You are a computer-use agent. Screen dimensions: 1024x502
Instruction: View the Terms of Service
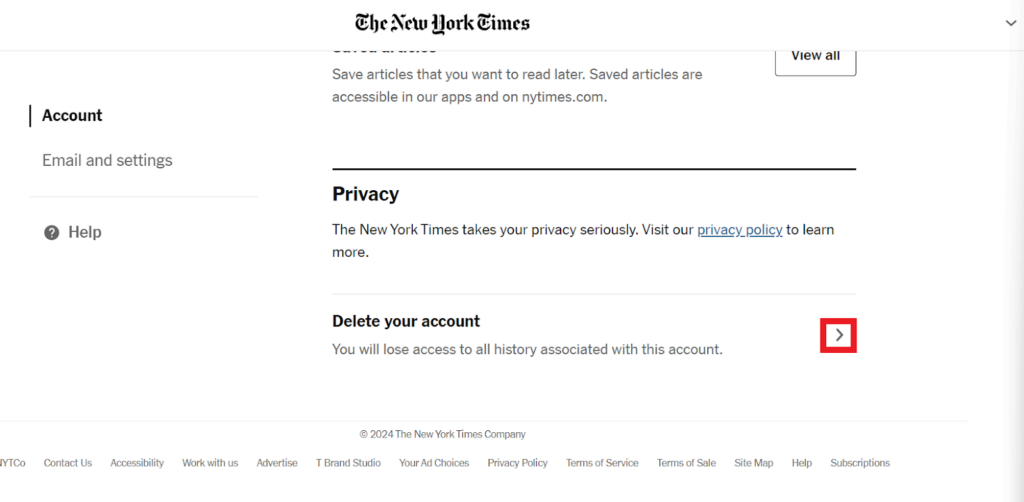[x=602, y=463]
